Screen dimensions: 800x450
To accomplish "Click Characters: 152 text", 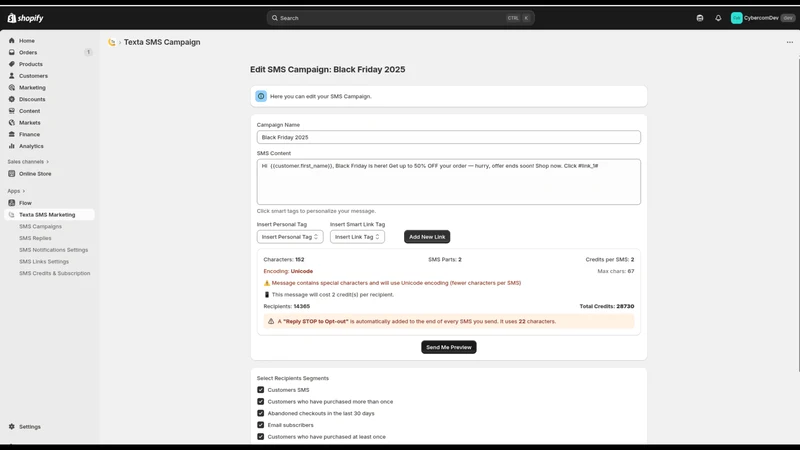I will [284, 260].
